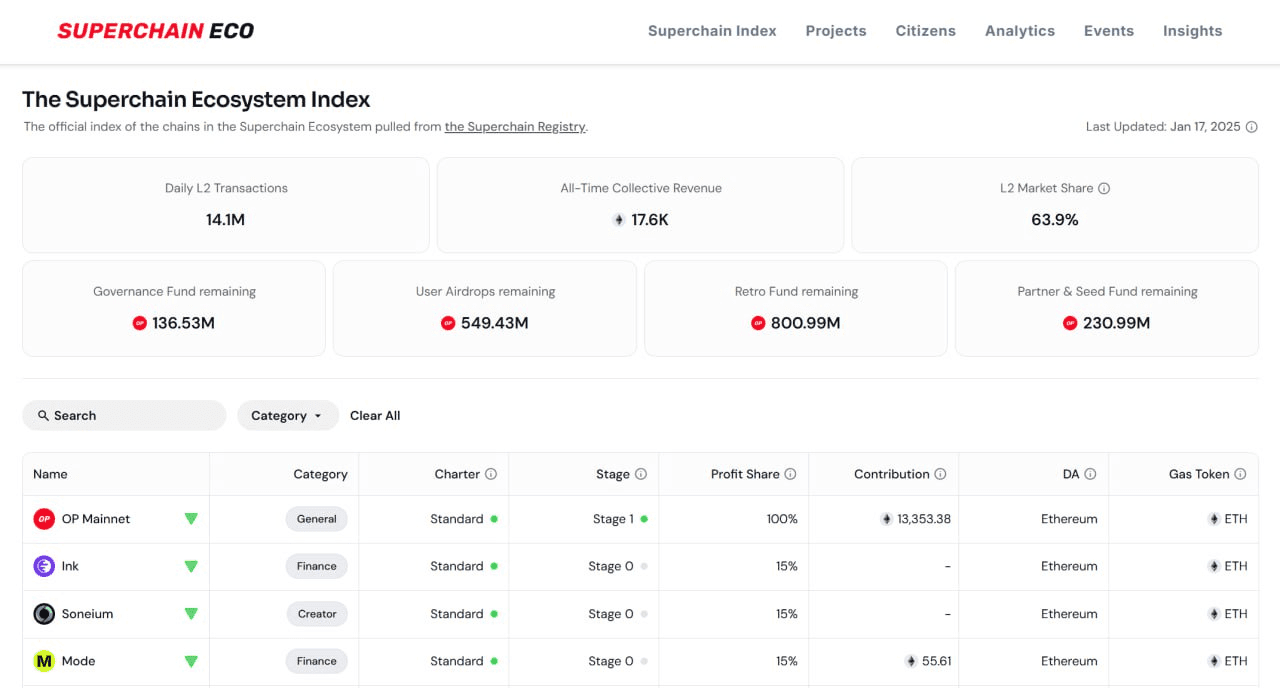
Task: Click the Daily L2 Transactions card
Action: coord(226,205)
